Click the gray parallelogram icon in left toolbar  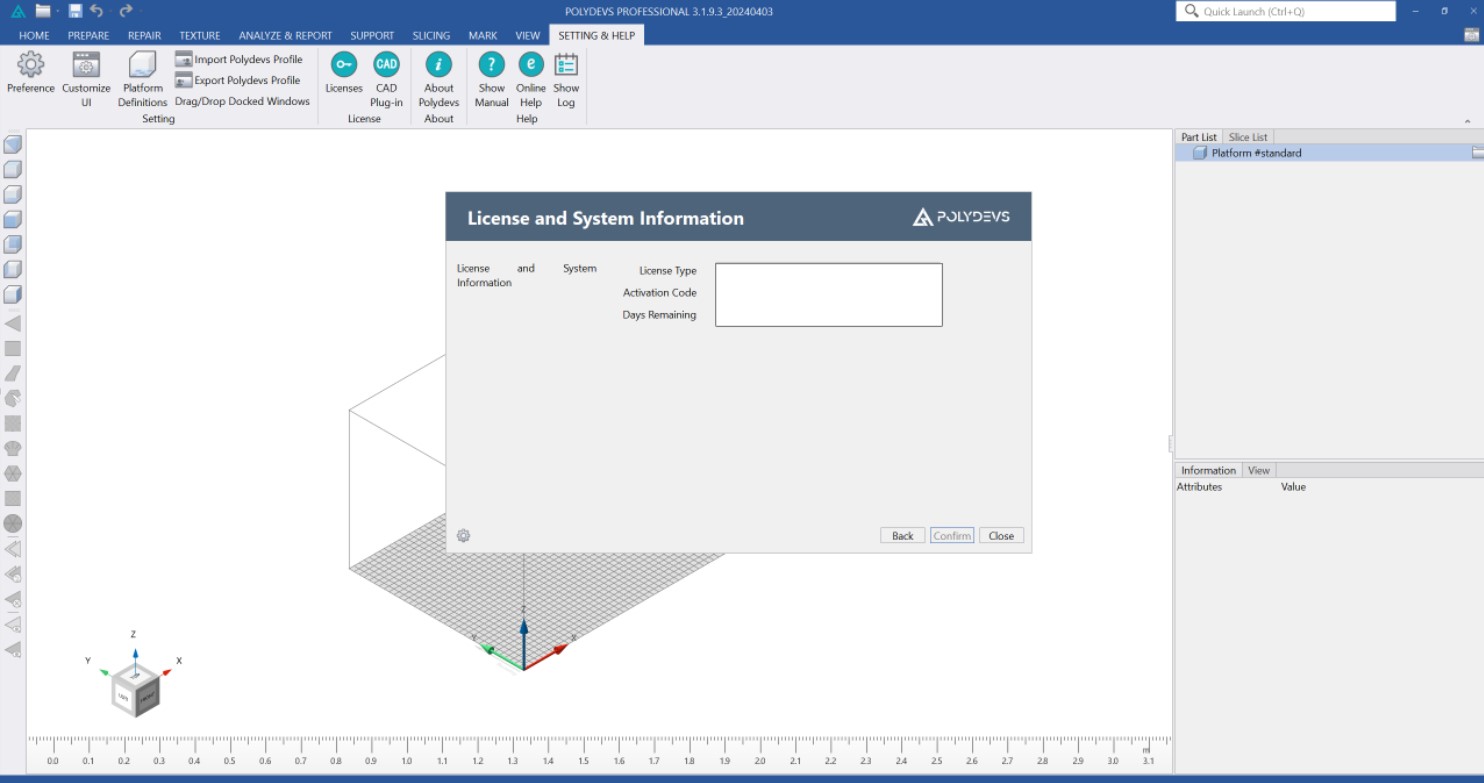[x=13, y=373]
